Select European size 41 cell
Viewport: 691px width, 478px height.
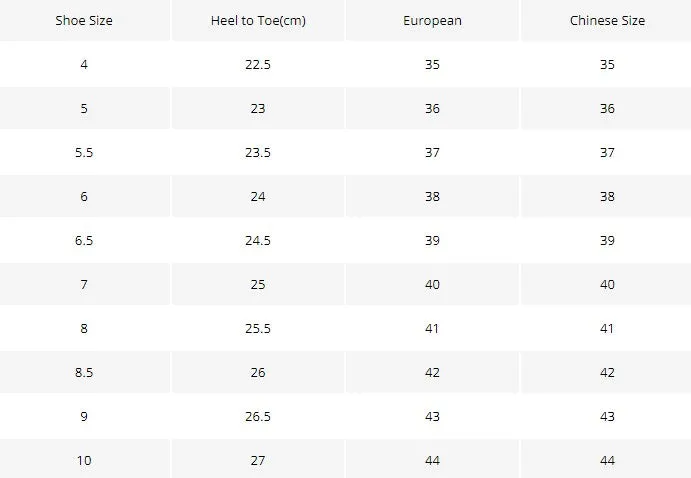click(432, 329)
